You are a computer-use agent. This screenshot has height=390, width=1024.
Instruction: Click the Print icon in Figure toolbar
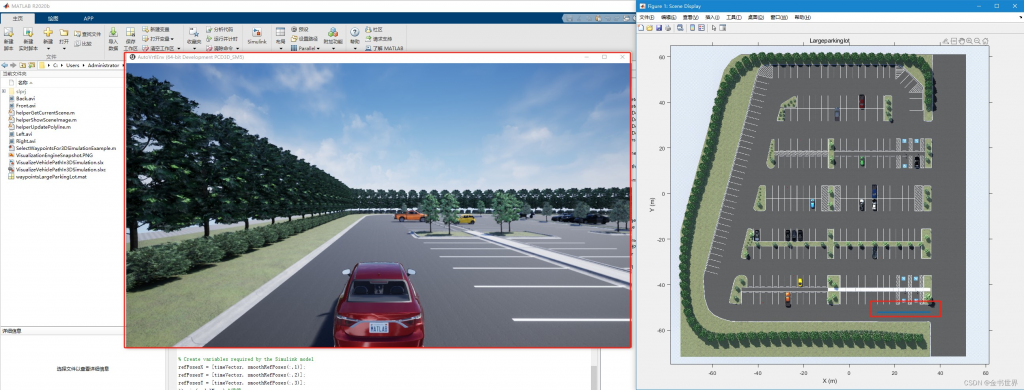click(x=668, y=28)
